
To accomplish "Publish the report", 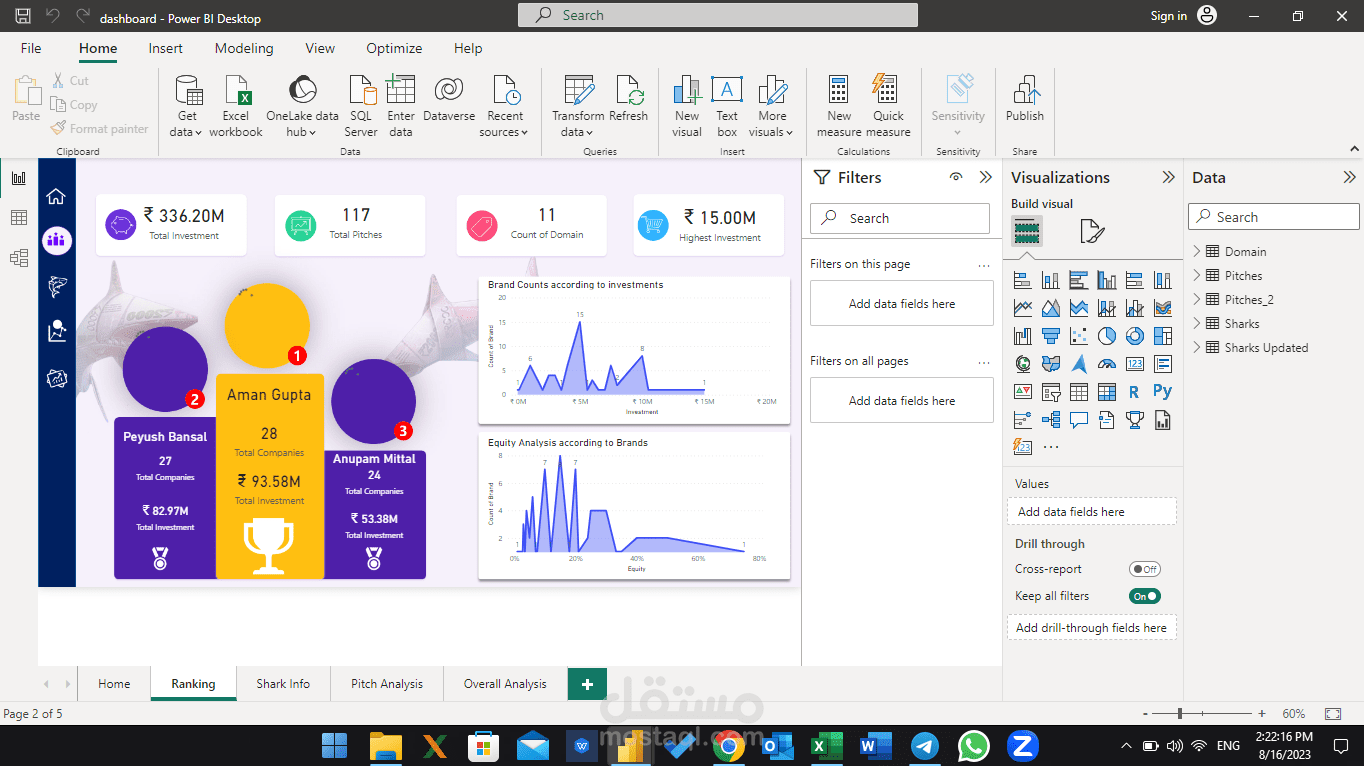I will (1025, 98).
